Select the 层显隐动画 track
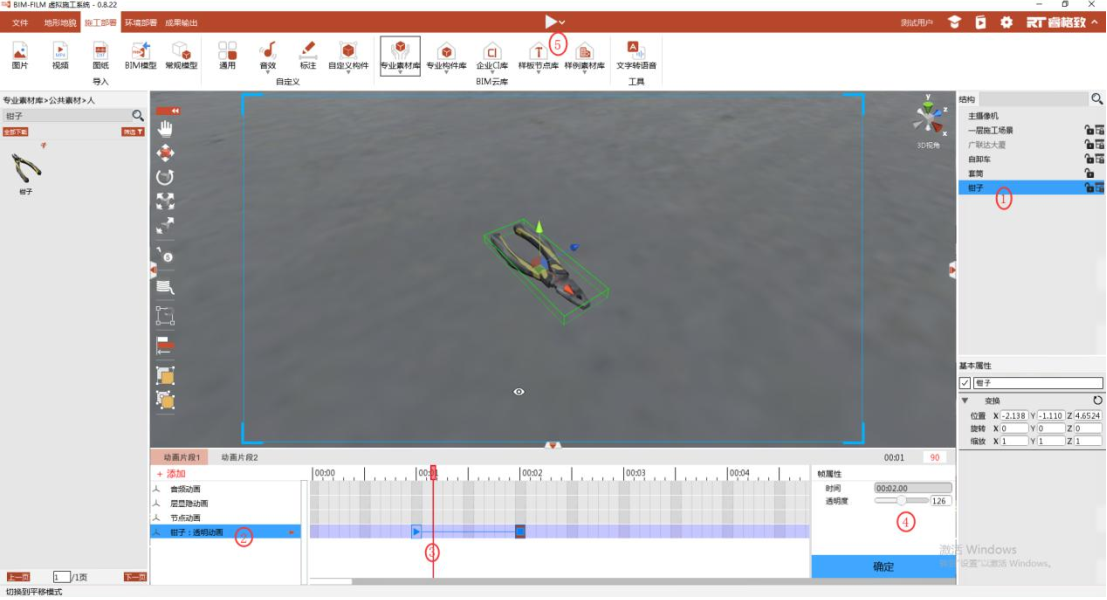This screenshot has height=600, width=1107. [x=189, y=503]
